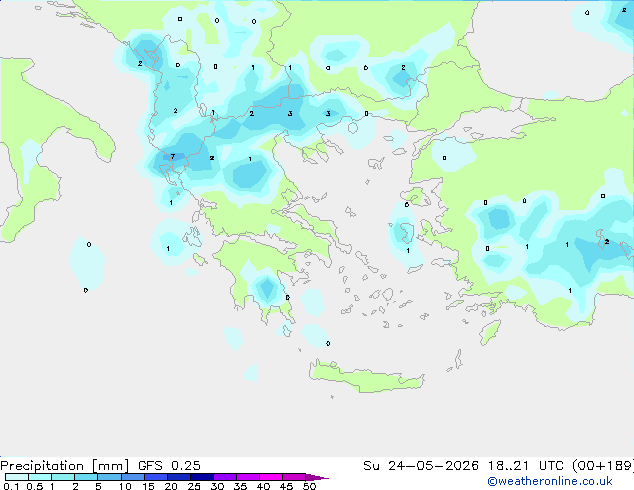Click the '20' legend scale label

pyautogui.click(x=171, y=486)
